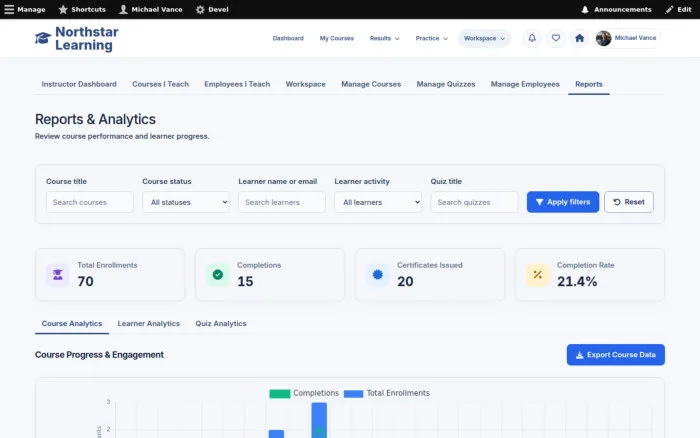
Task: Click the Reset filters button
Action: 629,202
